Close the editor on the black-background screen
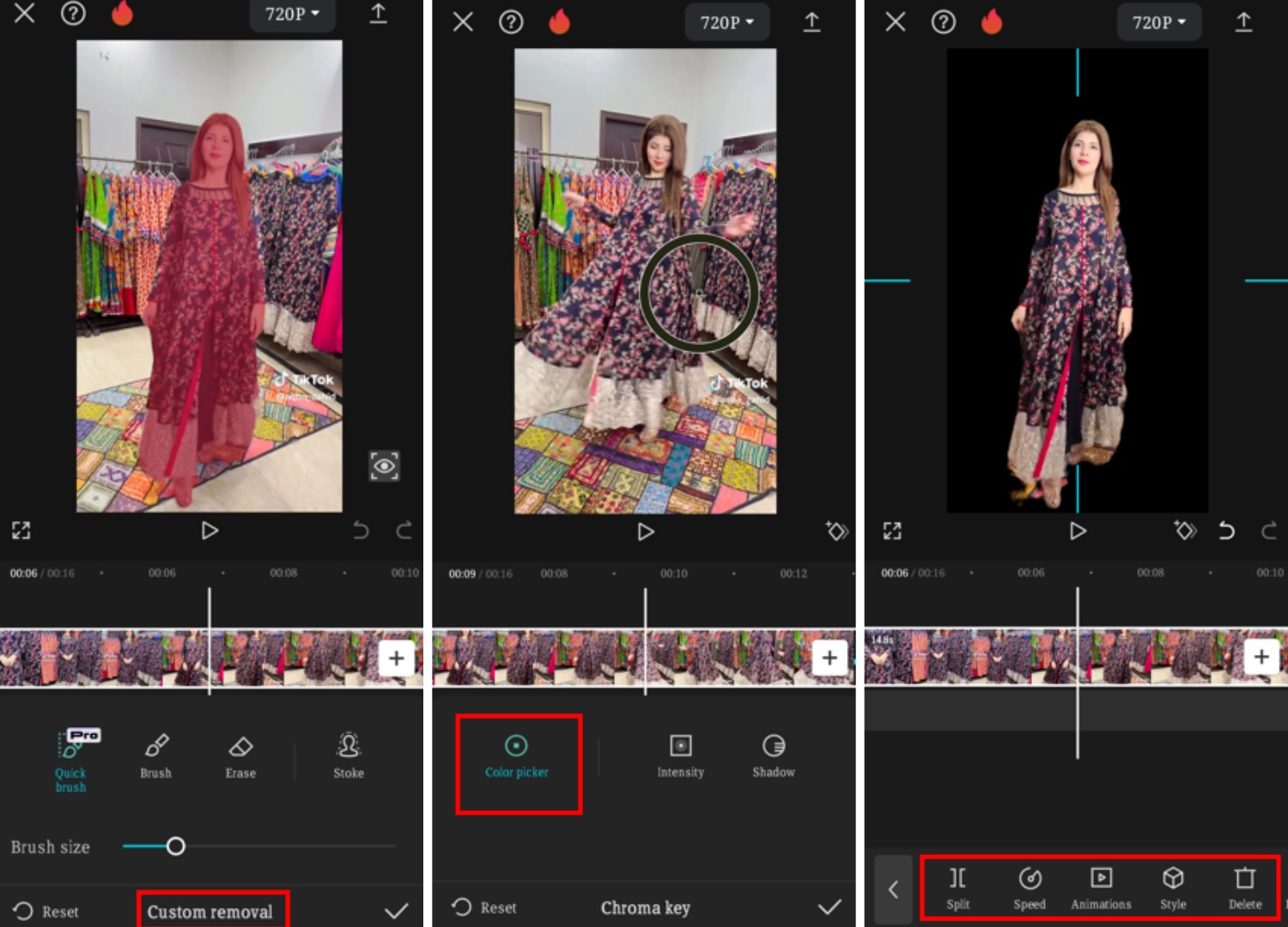Screen dimensions: 1288x927 (x=896, y=21)
